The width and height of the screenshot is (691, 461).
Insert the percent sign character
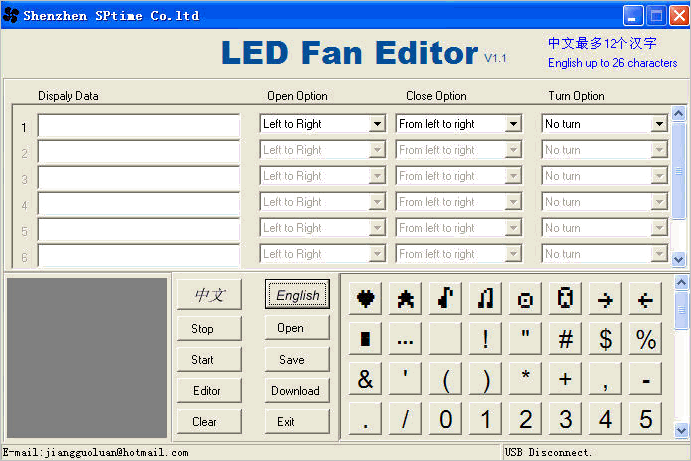pyautogui.click(x=646, y=338)
